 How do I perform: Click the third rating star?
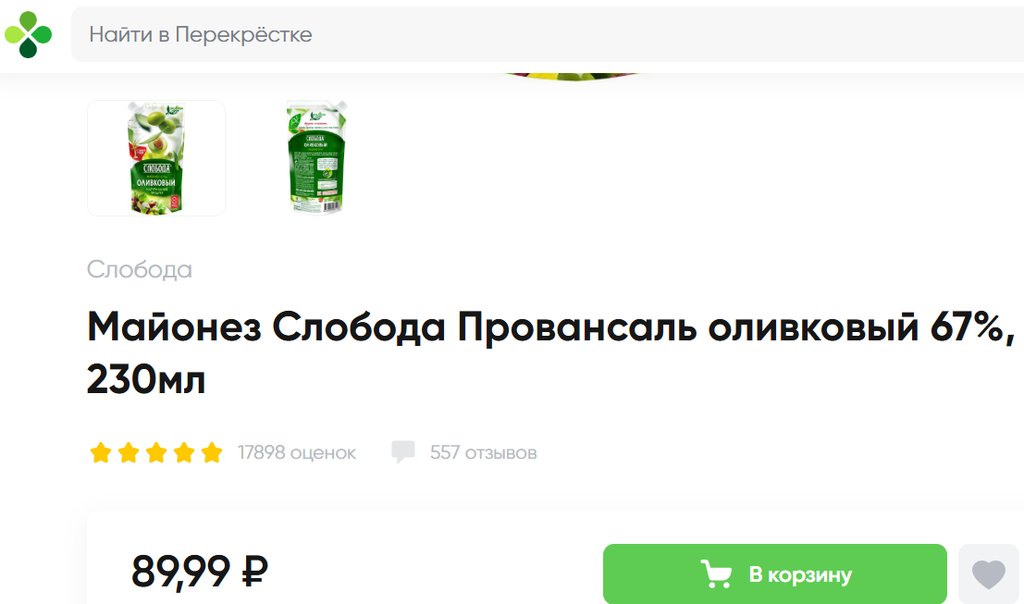[156, 453]
